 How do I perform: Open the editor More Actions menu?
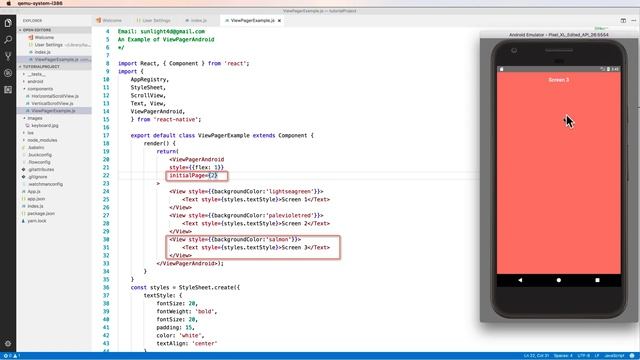click(633, 20)
